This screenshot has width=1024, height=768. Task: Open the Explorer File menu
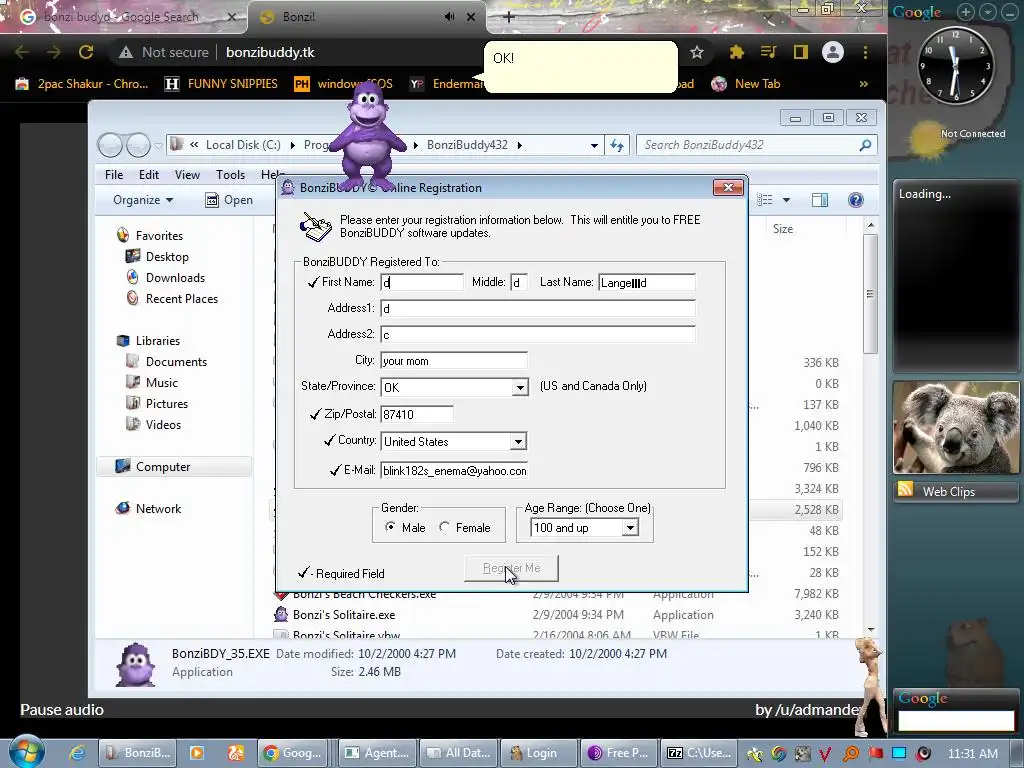point(114,174)
